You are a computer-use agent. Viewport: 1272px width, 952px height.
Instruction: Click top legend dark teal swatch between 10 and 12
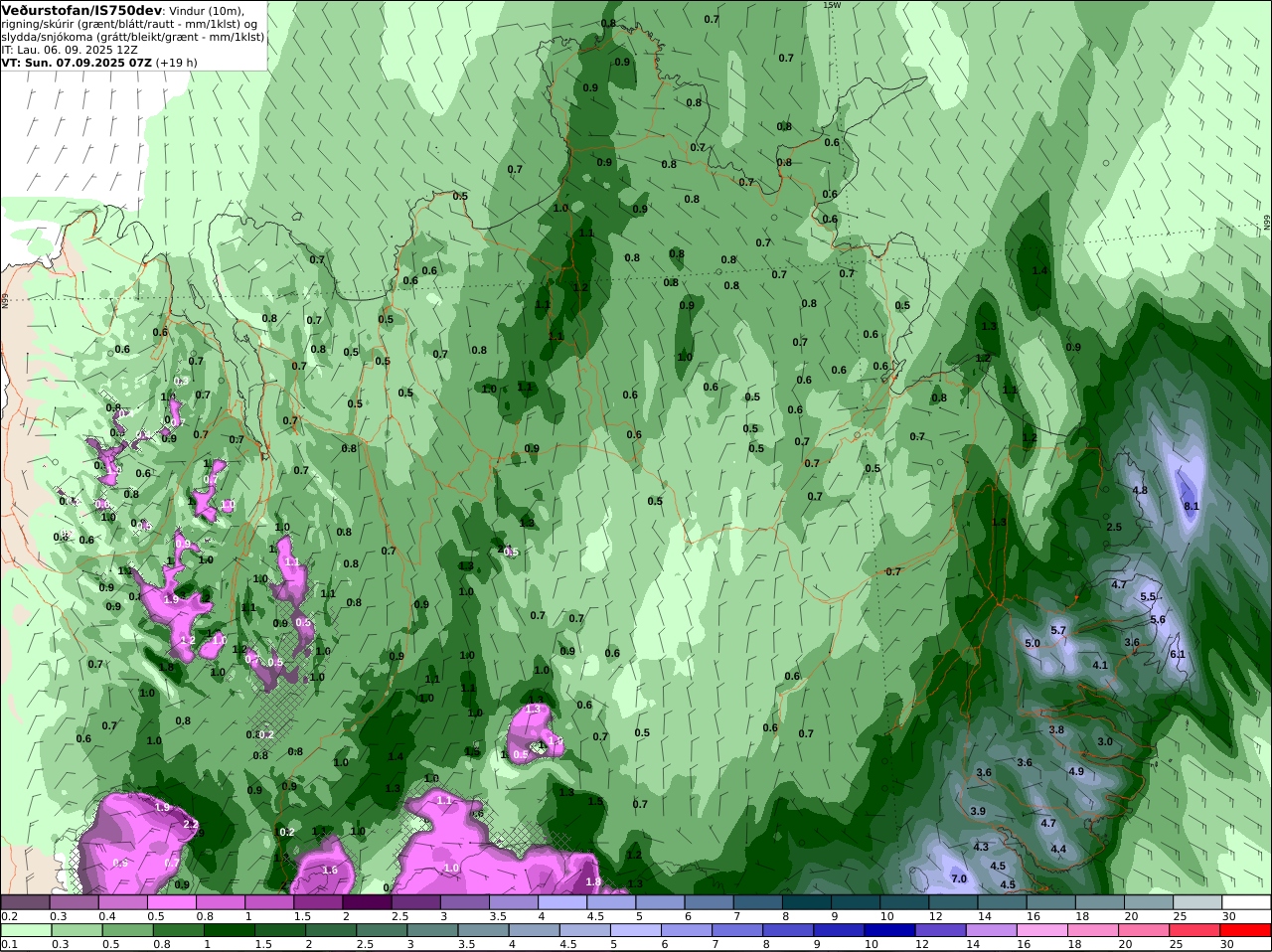click(904, 901)
